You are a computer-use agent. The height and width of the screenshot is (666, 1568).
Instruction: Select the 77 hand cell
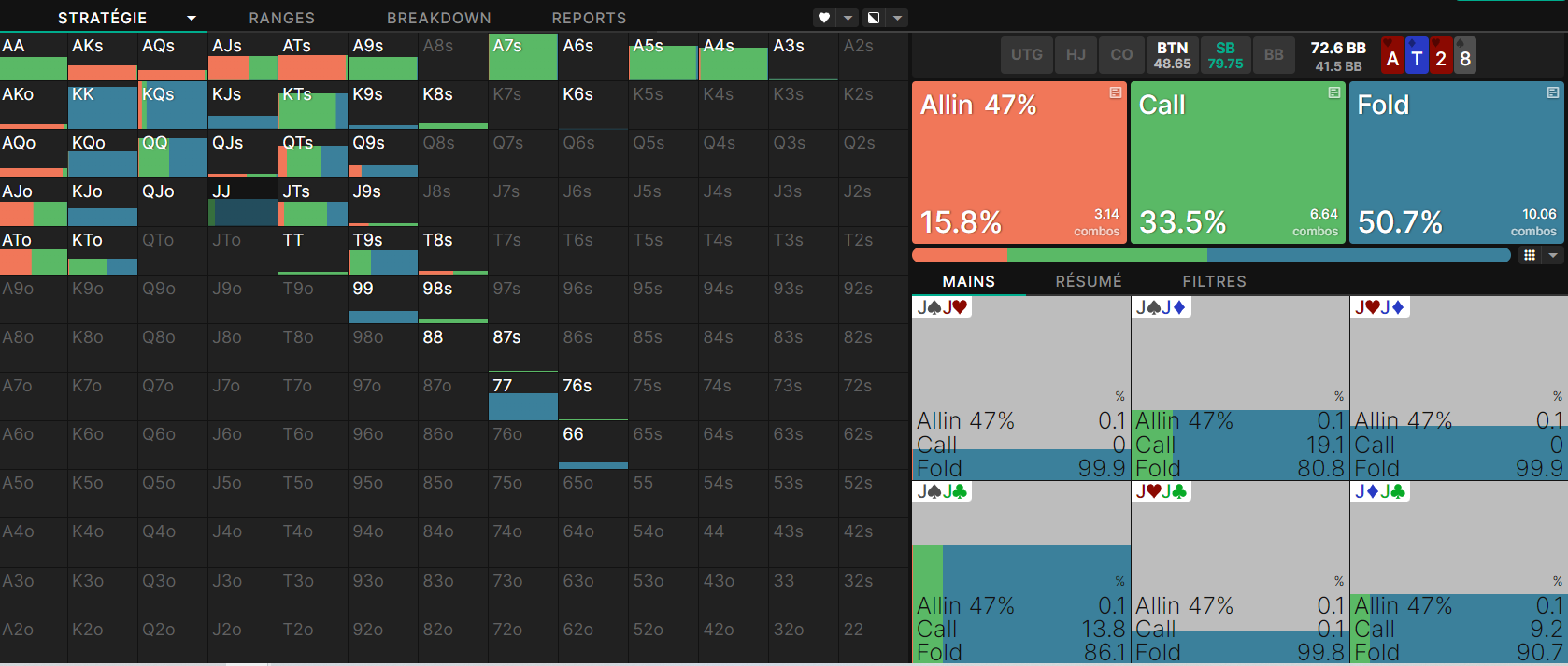click(523, 397)
